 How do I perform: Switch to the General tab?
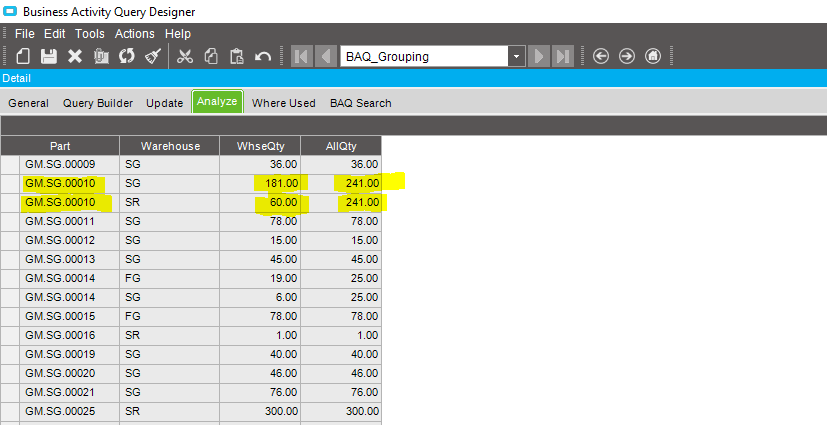click(28, 103)
